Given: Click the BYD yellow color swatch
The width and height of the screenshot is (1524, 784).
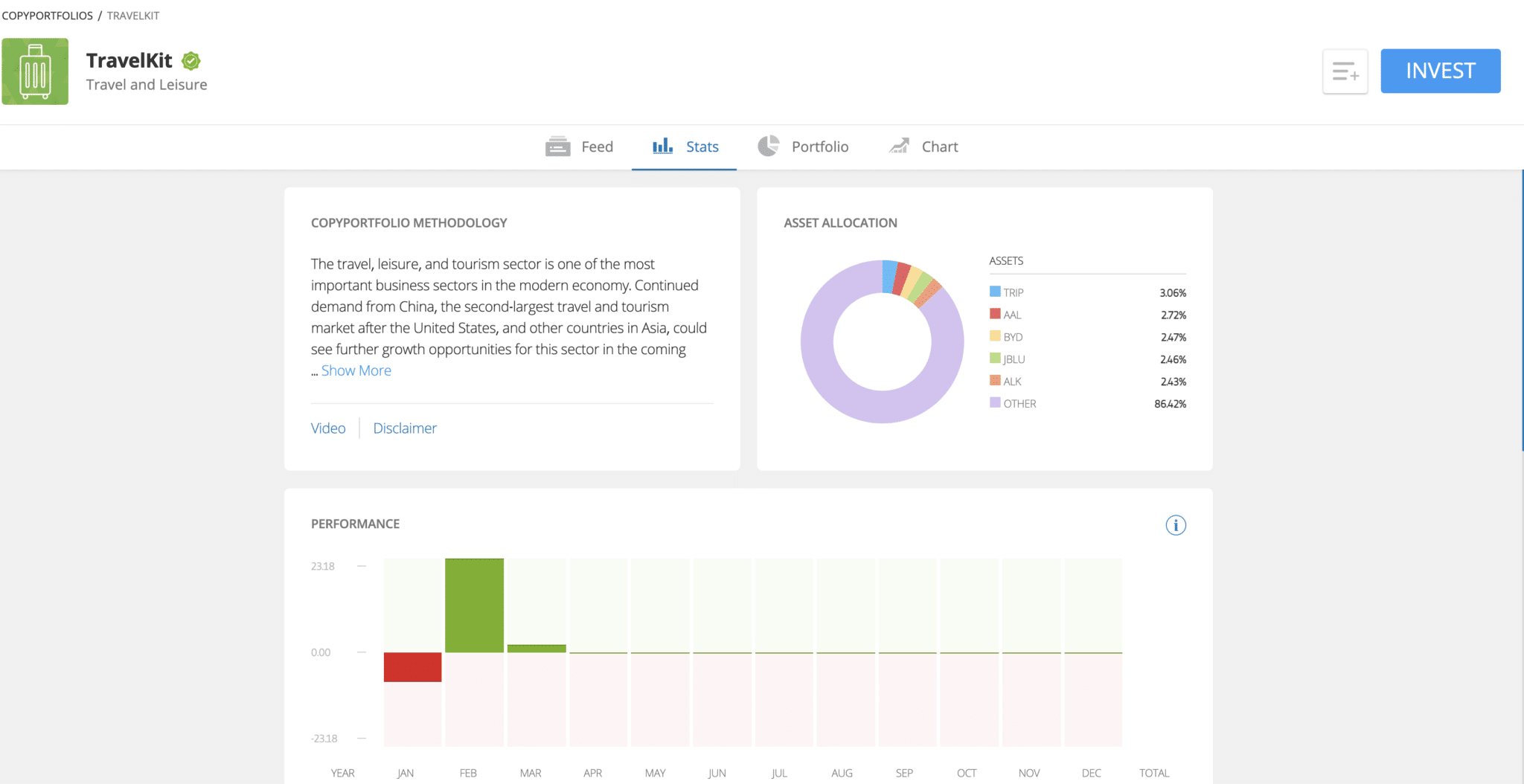Looking at the screenshot, I should (x=995, y=336).
